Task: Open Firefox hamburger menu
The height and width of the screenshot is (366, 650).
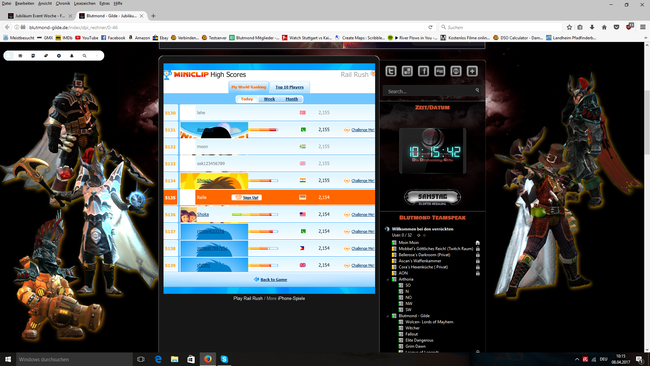Action: coord(643,27)
